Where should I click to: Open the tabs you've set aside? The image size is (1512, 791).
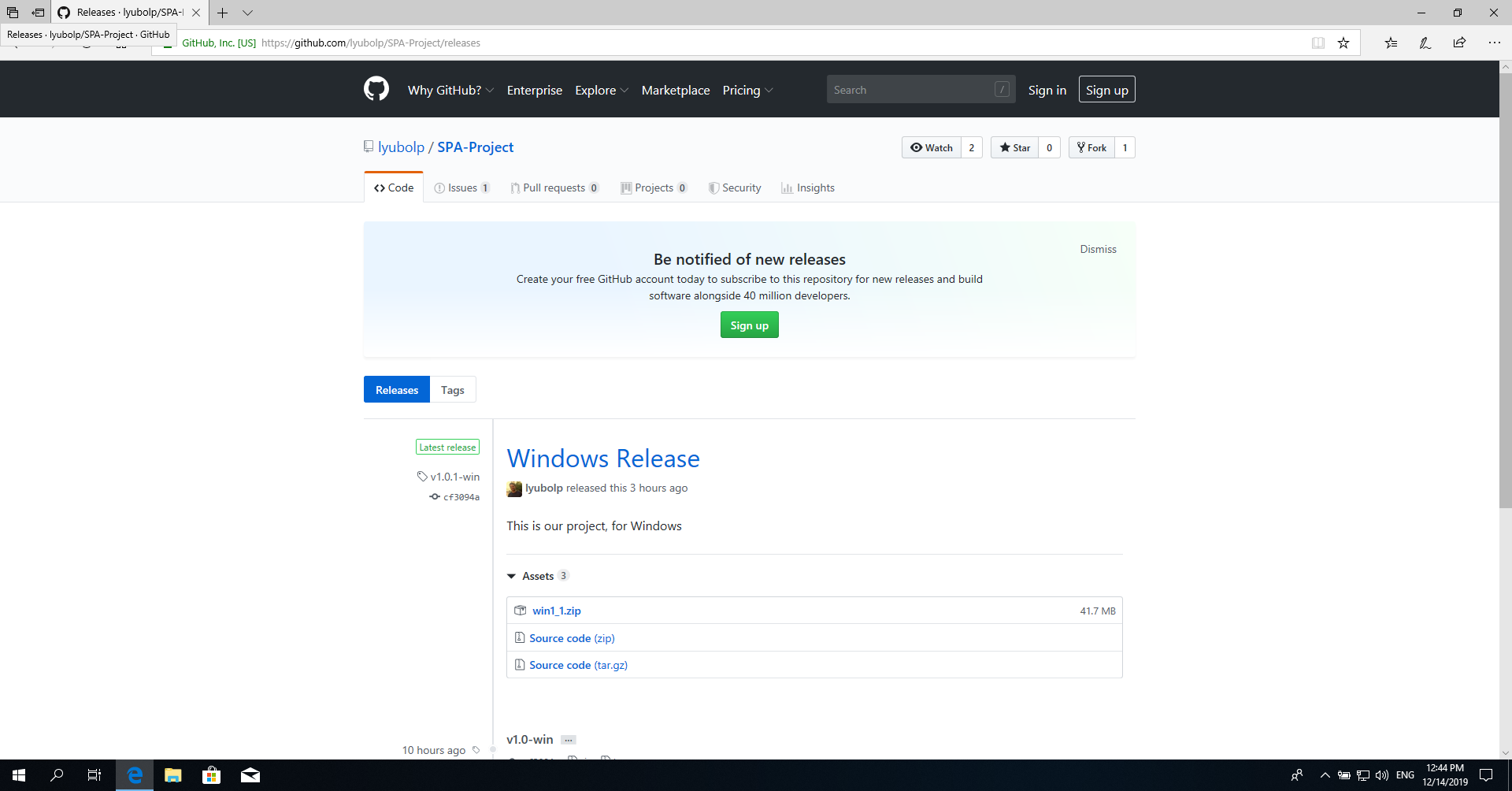click(13, 13)
